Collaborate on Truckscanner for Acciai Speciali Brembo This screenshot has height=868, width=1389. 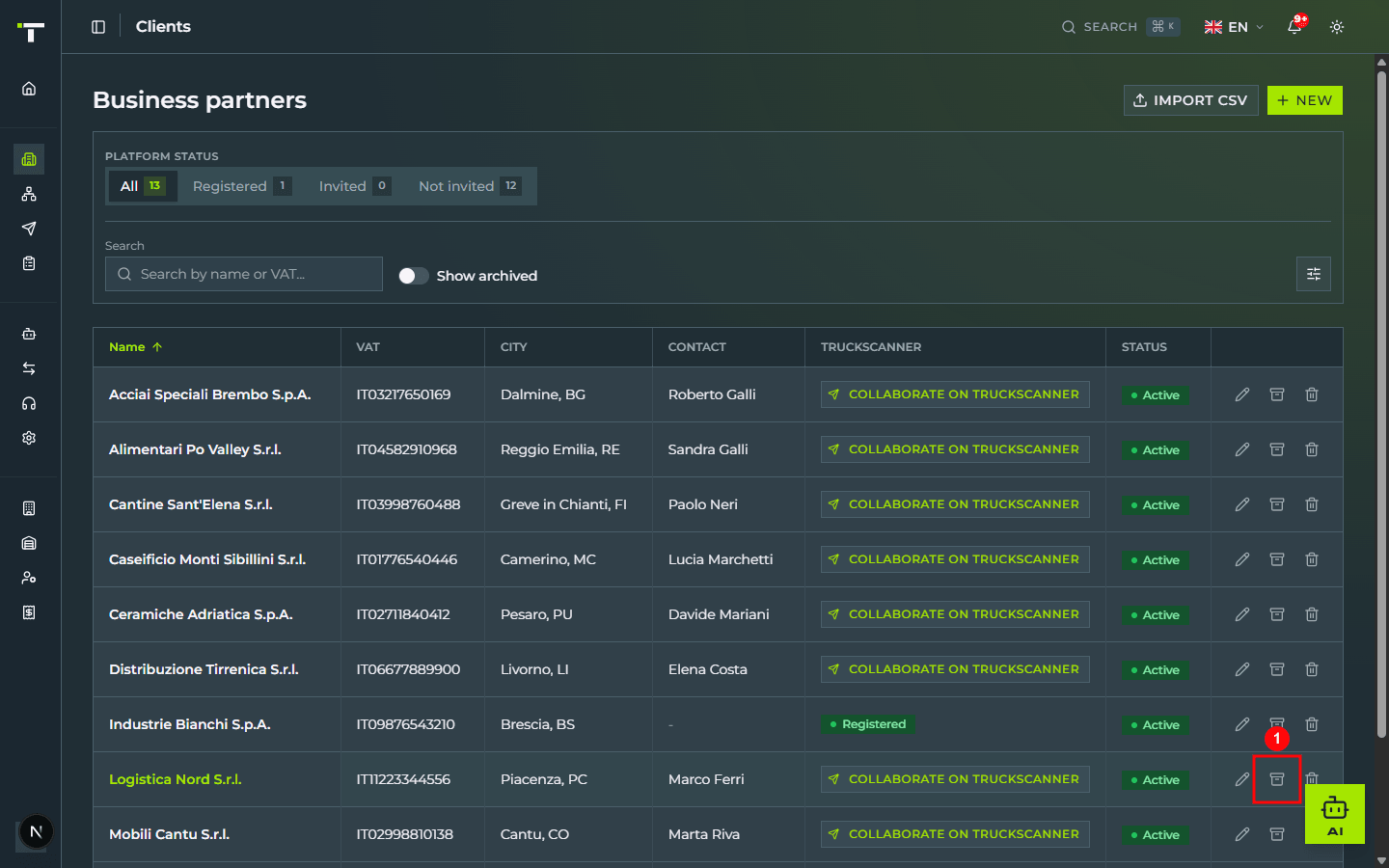click(955, 394)
